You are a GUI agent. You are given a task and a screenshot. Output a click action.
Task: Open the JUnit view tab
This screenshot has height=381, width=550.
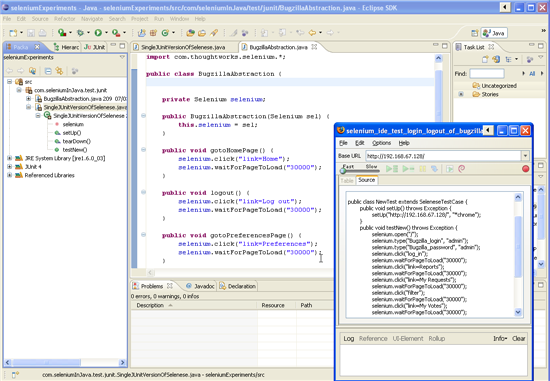click(x=94, y=47)
